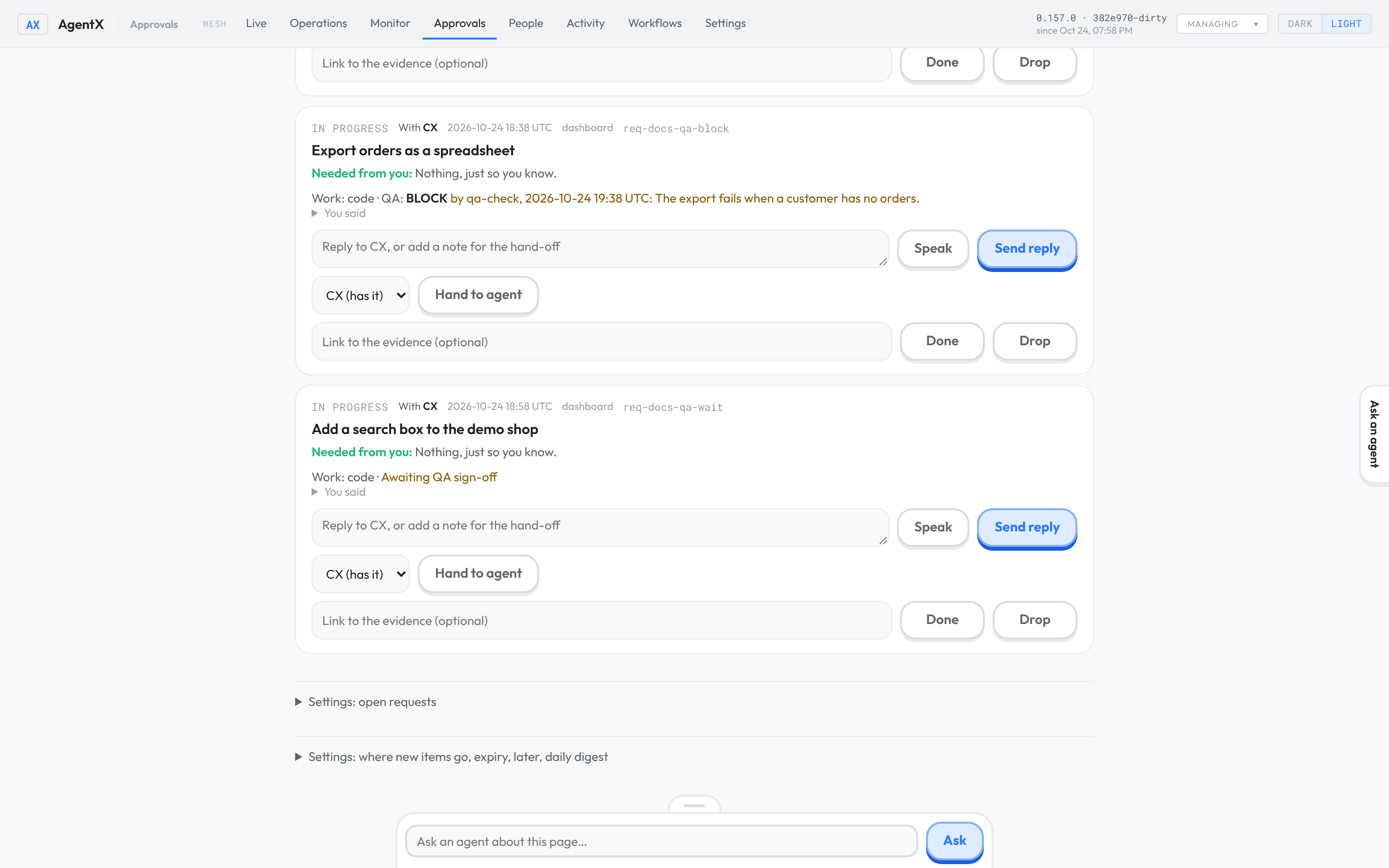
Task: Go to the People tab
Action: coord(525,24)
